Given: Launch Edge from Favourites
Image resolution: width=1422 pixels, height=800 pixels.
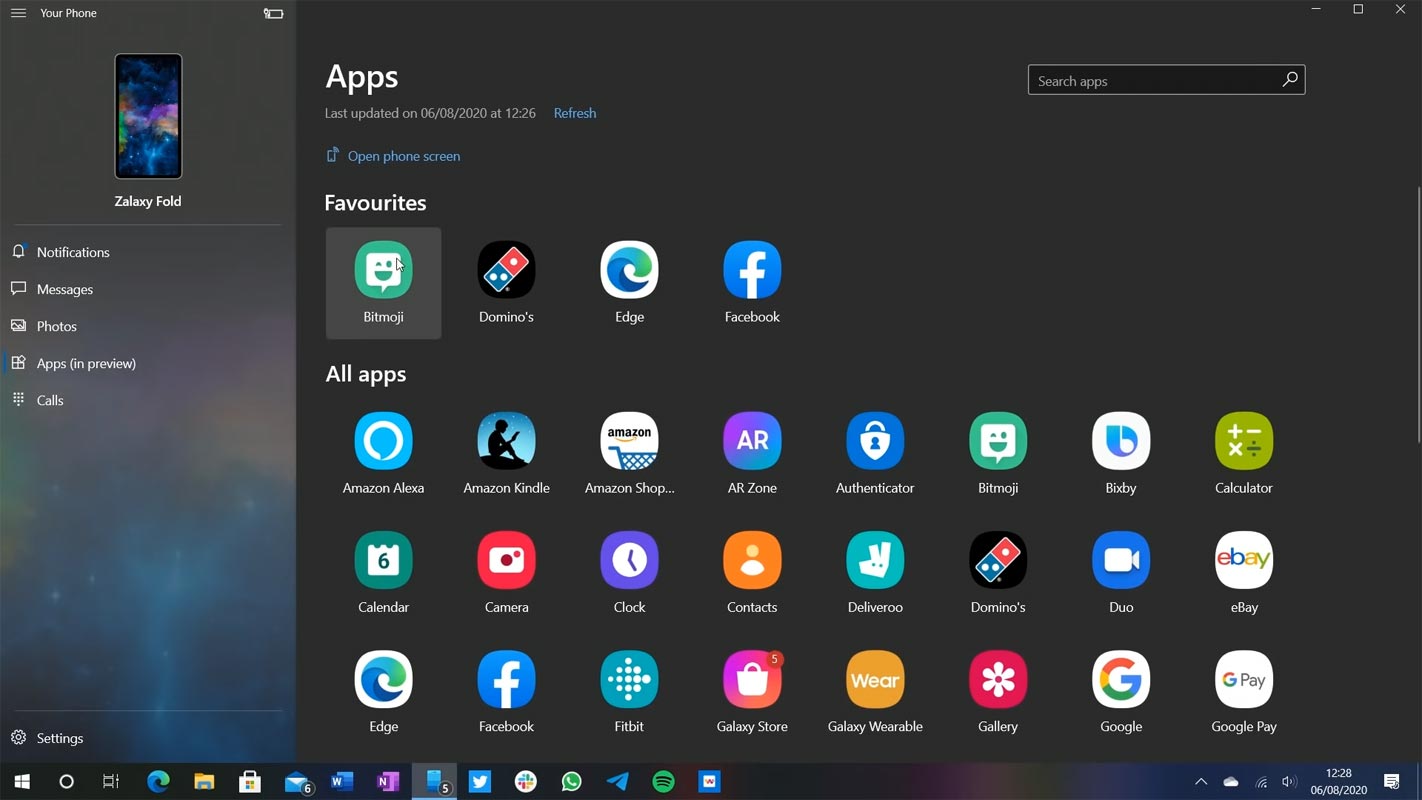Looking at the screenshot, I should point(629,283).
